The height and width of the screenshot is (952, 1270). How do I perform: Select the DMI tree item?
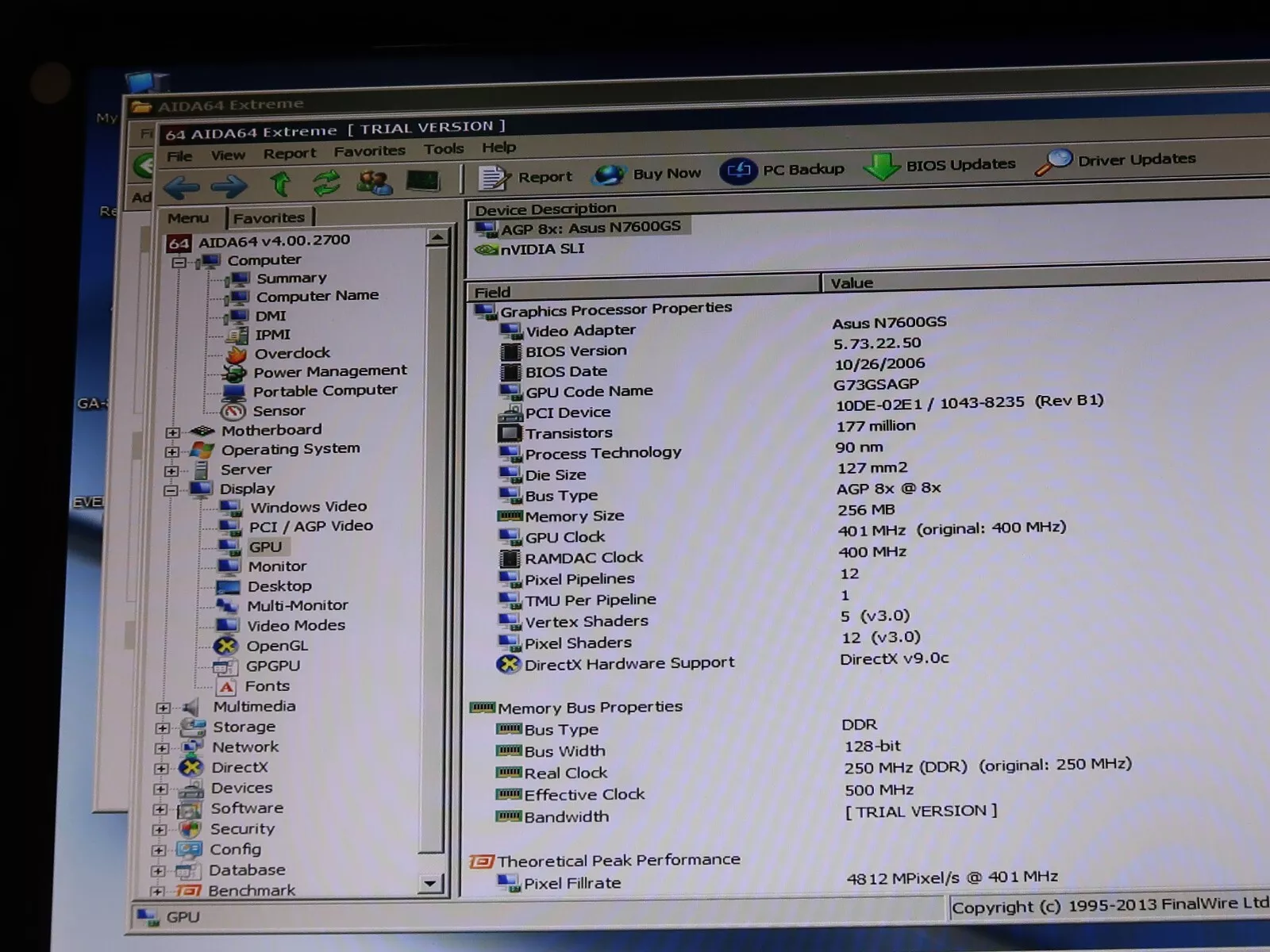point(270,316)
